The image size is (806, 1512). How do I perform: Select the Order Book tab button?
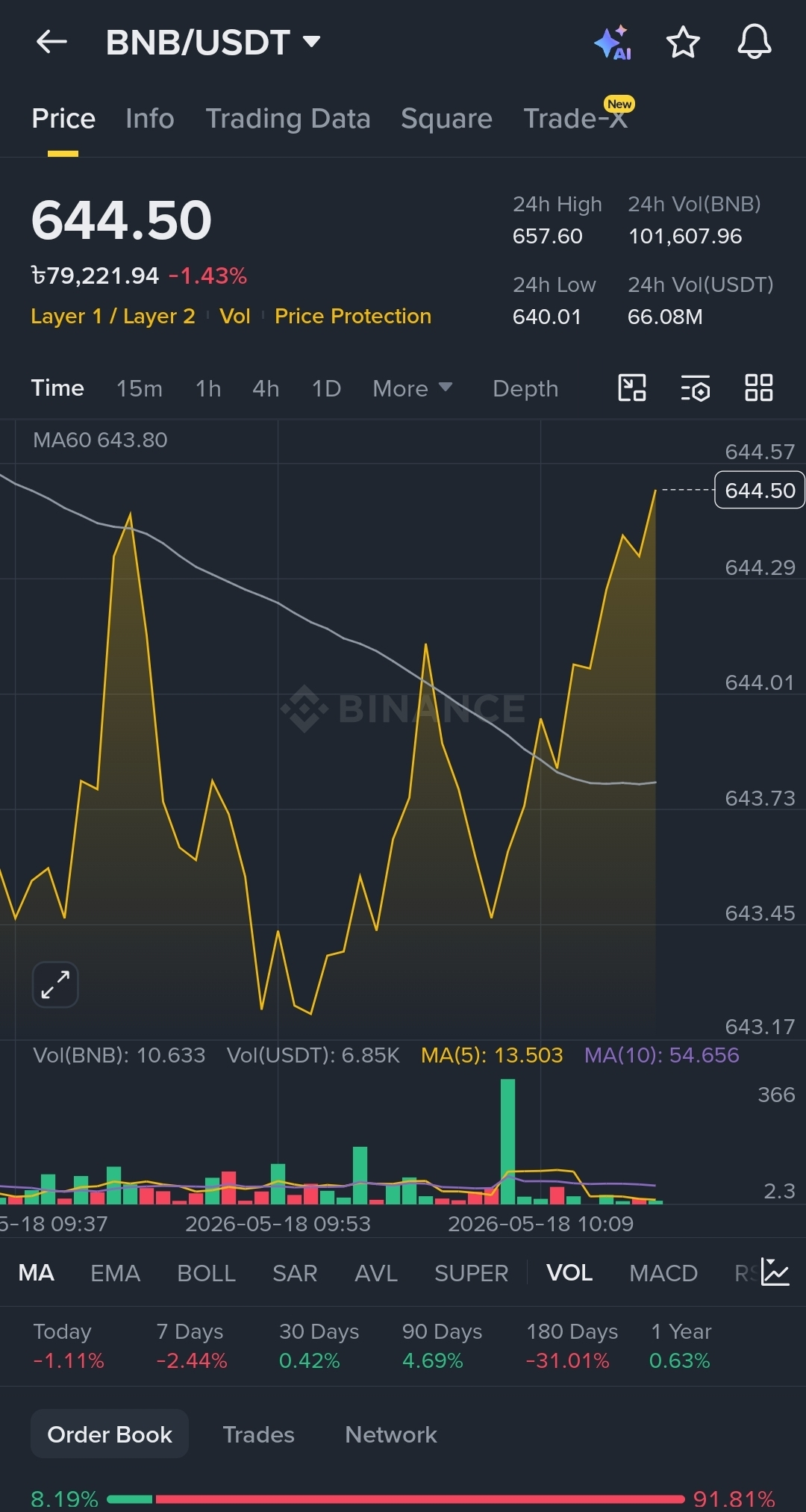tap(110, 1434)
